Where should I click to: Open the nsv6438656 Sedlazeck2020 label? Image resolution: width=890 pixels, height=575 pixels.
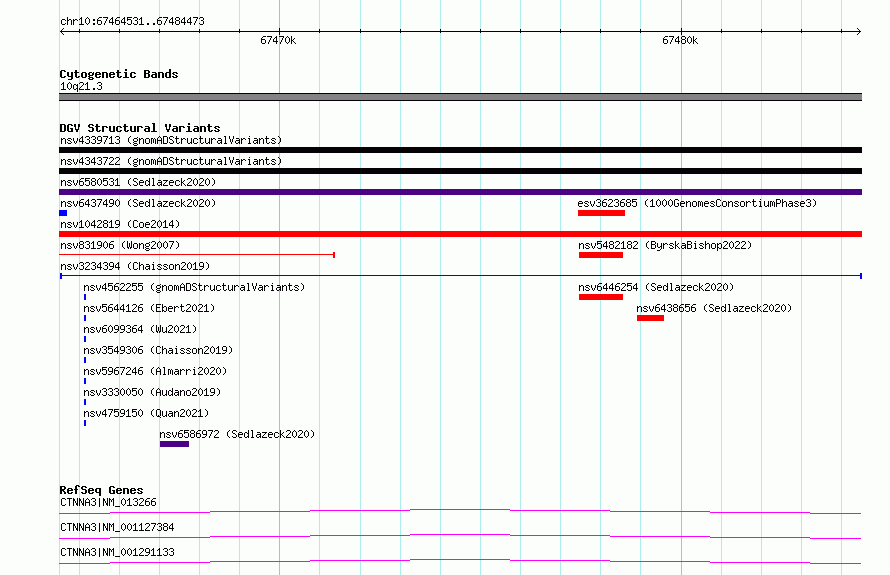714,308
